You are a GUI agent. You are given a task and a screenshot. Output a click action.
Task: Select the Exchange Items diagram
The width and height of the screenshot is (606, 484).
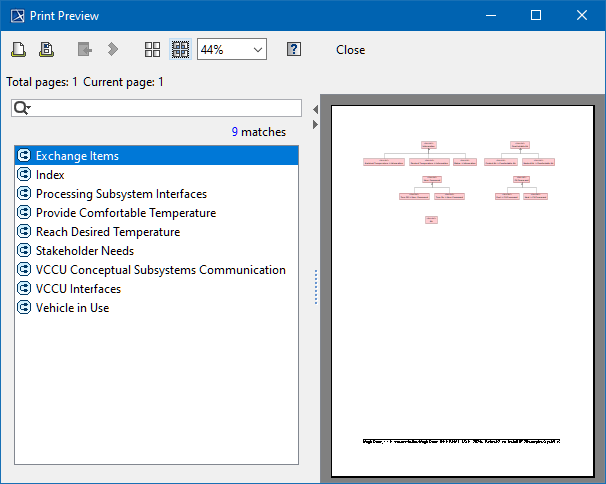click(x=77, y=156)
